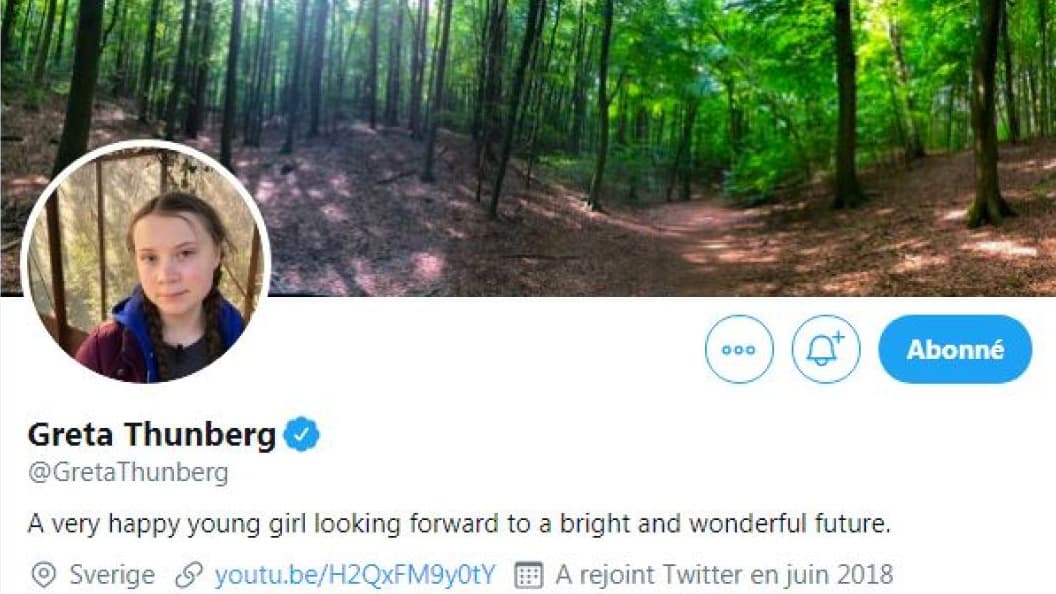1056x594 pixels.
Task: Click the bio starting 'A very happy'
Action: click(x=458, y=523)
